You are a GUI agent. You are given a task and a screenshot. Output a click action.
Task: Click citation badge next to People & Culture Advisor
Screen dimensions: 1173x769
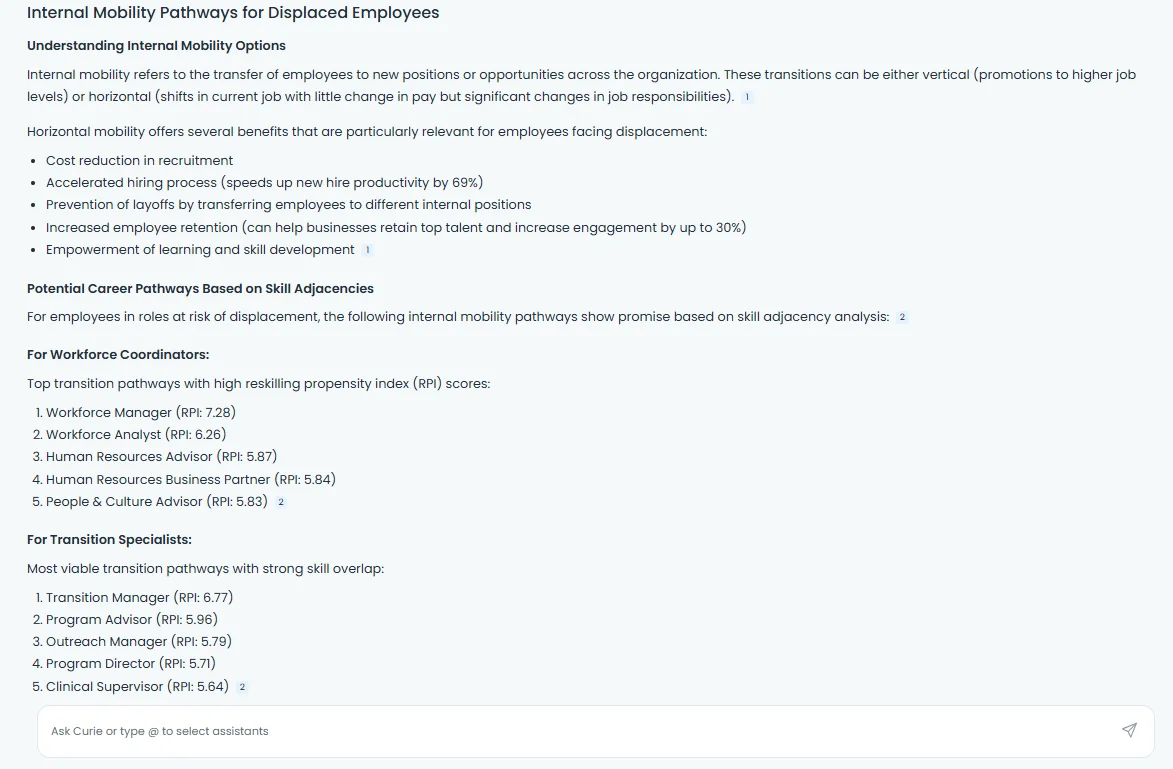(280, 501)
